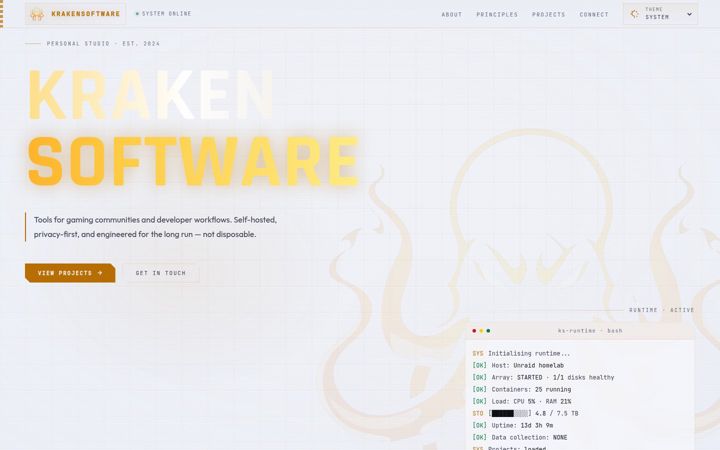Click the red terminal window dot
The image size is (720, 450).
click(474, 331)
